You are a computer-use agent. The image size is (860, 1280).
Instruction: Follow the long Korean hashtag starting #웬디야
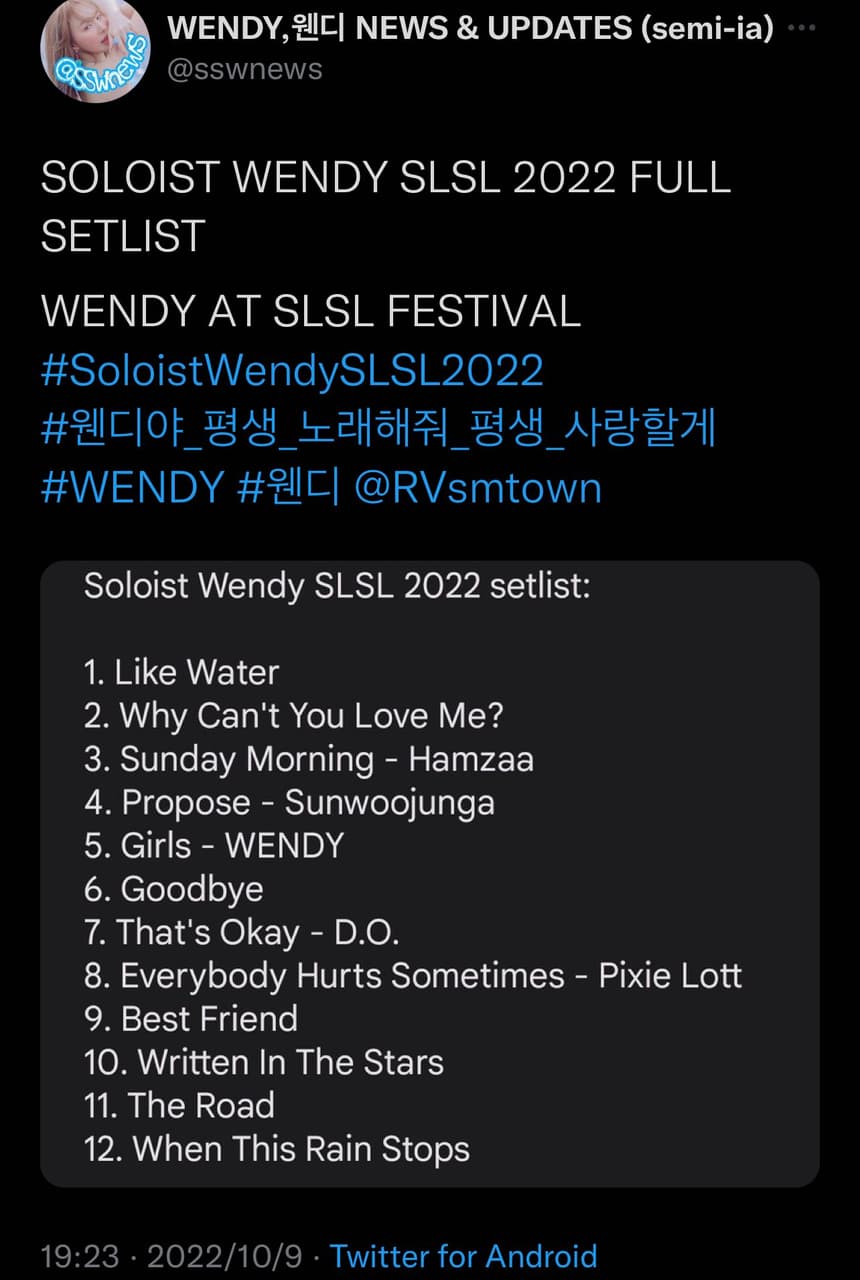point(379,429)
